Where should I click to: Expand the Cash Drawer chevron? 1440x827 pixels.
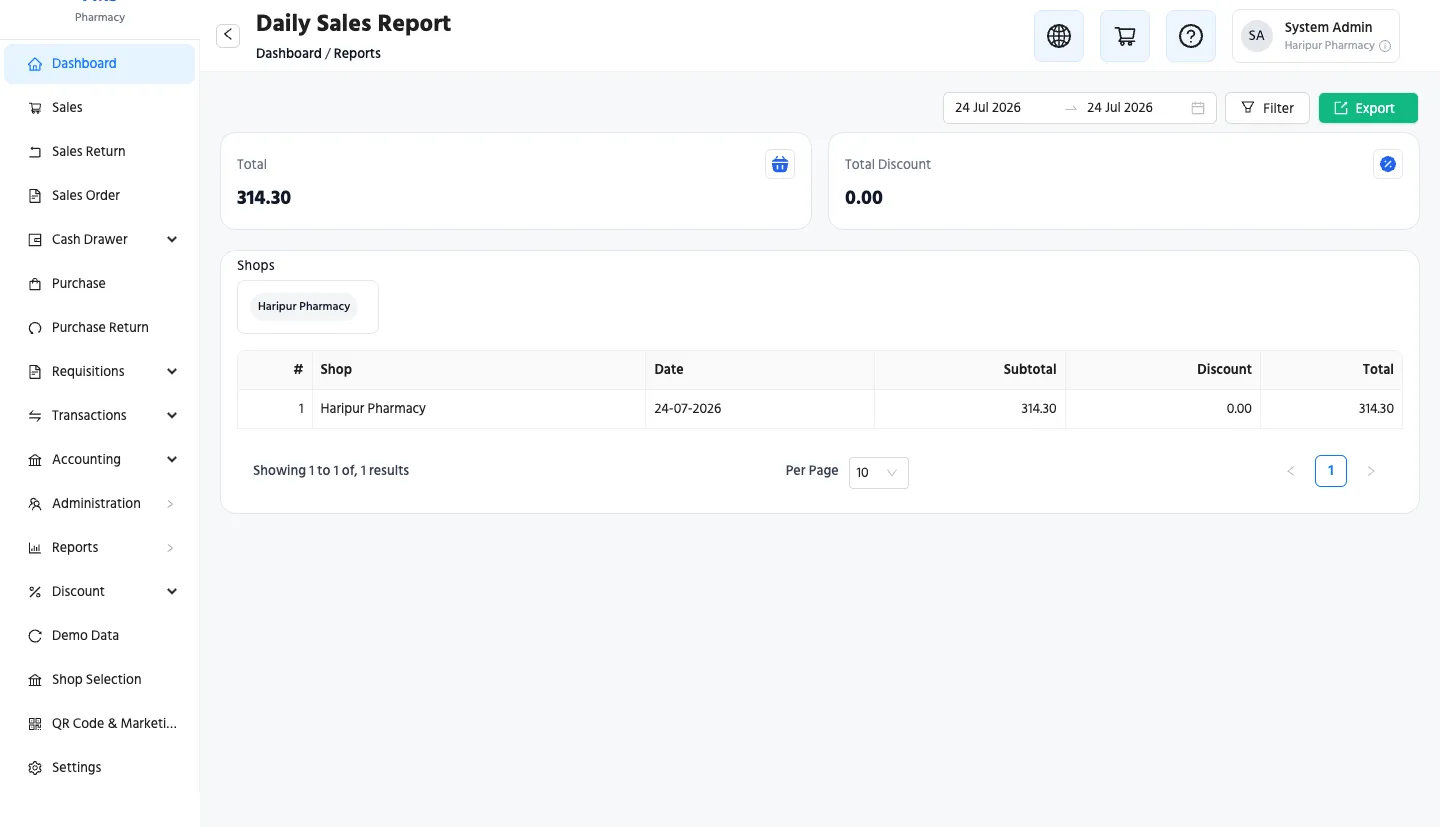click(x=172, y=240)
